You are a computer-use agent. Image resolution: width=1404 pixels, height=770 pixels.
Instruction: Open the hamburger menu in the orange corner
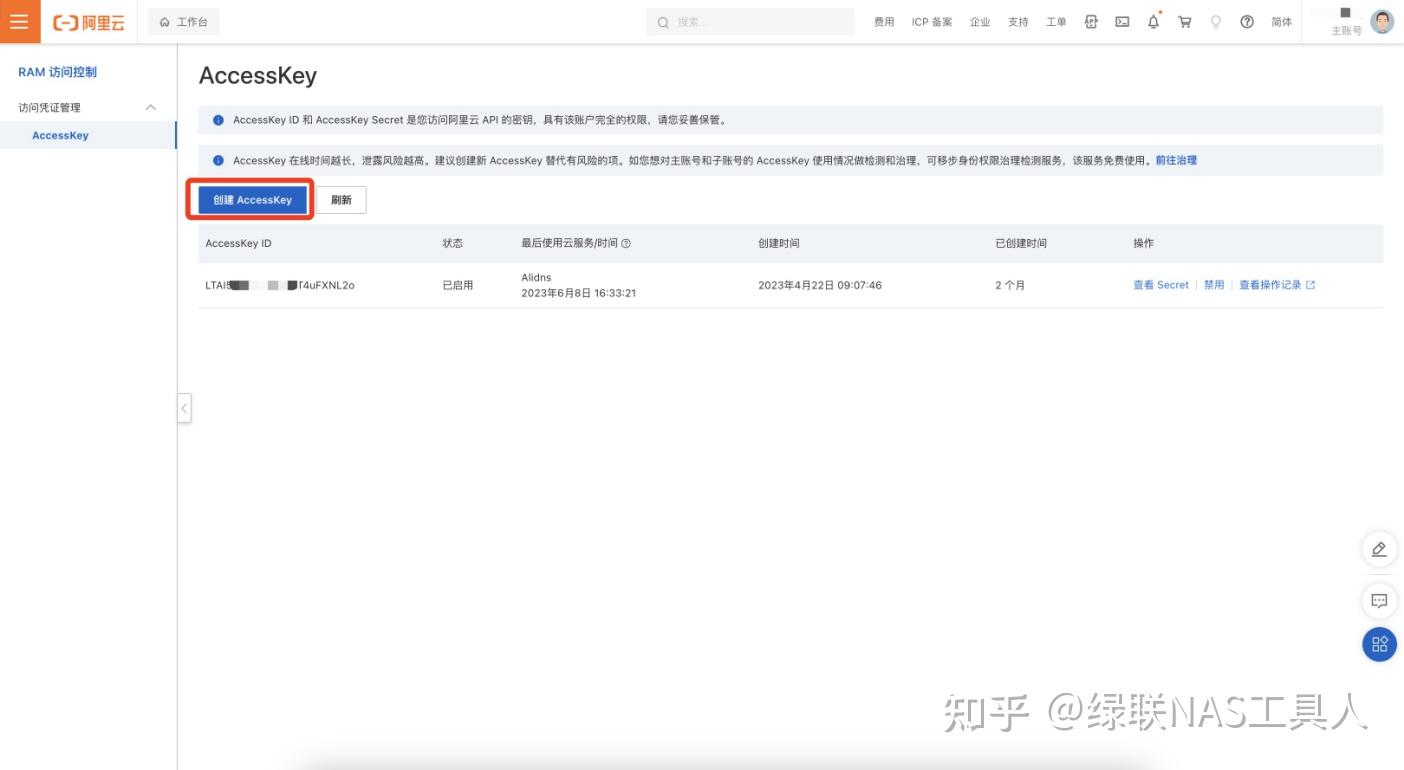pos(20,22)
